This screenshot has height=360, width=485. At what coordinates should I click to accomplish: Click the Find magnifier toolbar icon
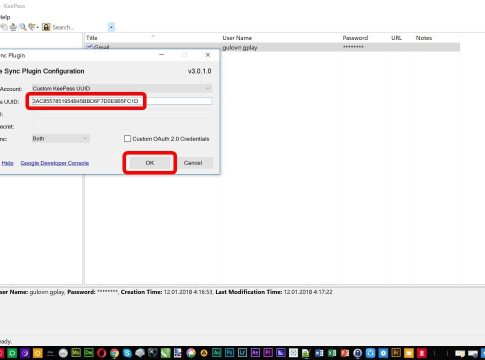coord(23,27)
